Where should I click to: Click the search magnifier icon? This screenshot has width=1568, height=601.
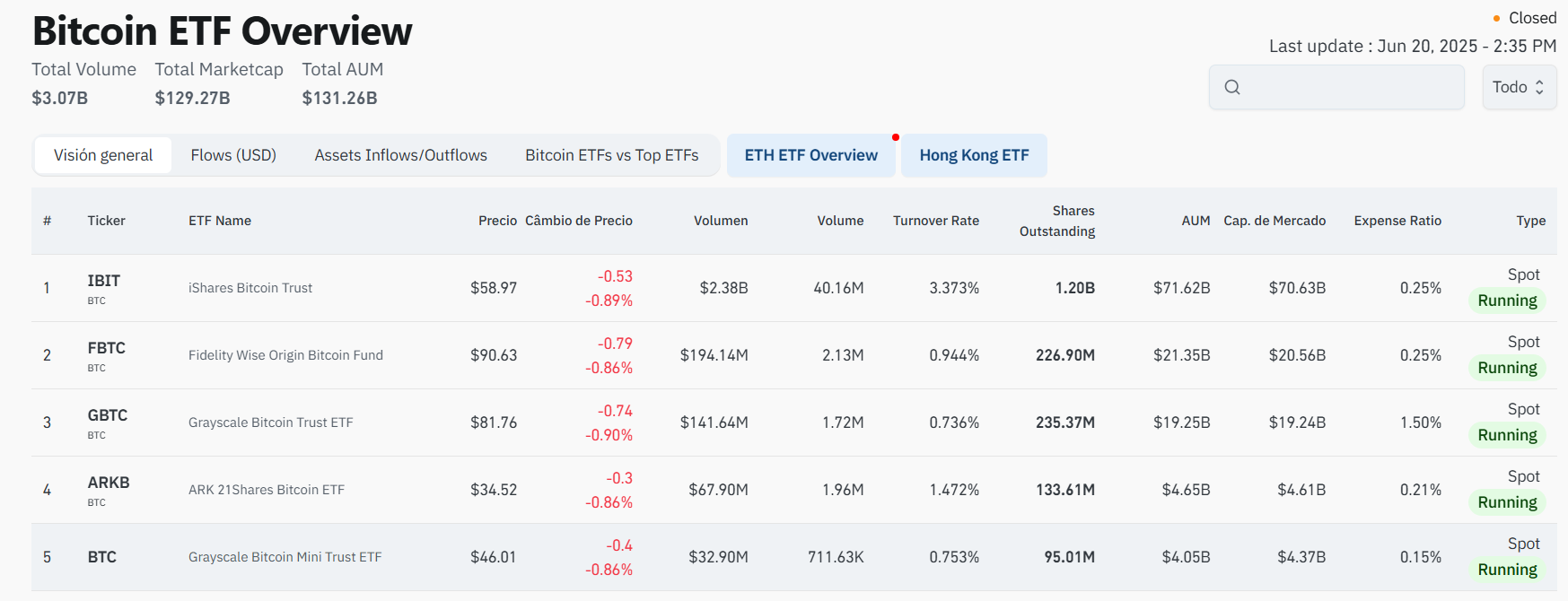(x=1232, y=87)
